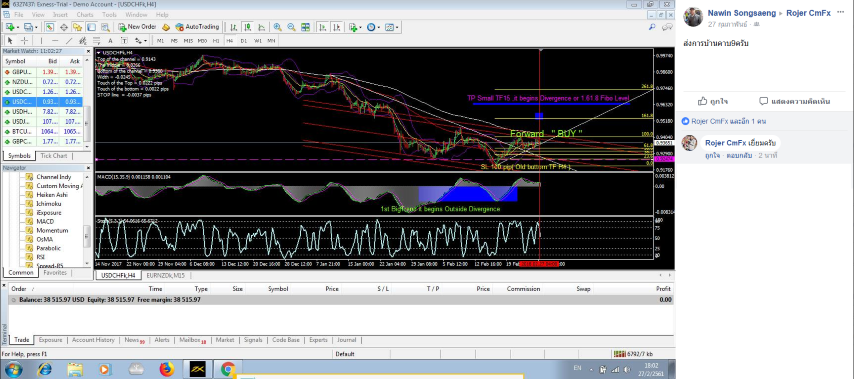Image resolution: width=854 pixels, height=379 pixels.
Task: Click the indicators list add icon
Action: (353, 27)
